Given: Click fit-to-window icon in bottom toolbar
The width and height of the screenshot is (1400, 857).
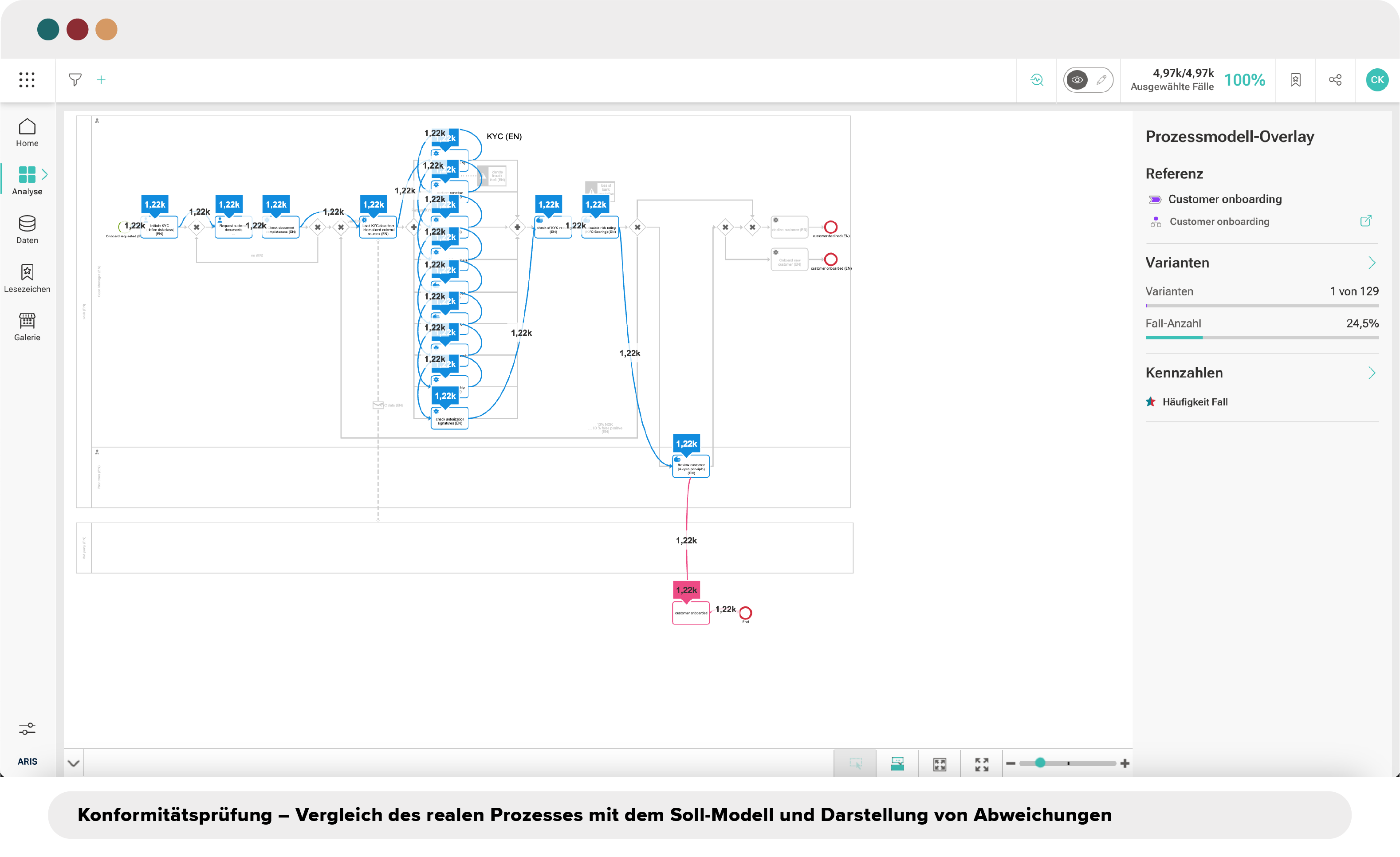Looking at the screenshot, I should click(940, 764).
